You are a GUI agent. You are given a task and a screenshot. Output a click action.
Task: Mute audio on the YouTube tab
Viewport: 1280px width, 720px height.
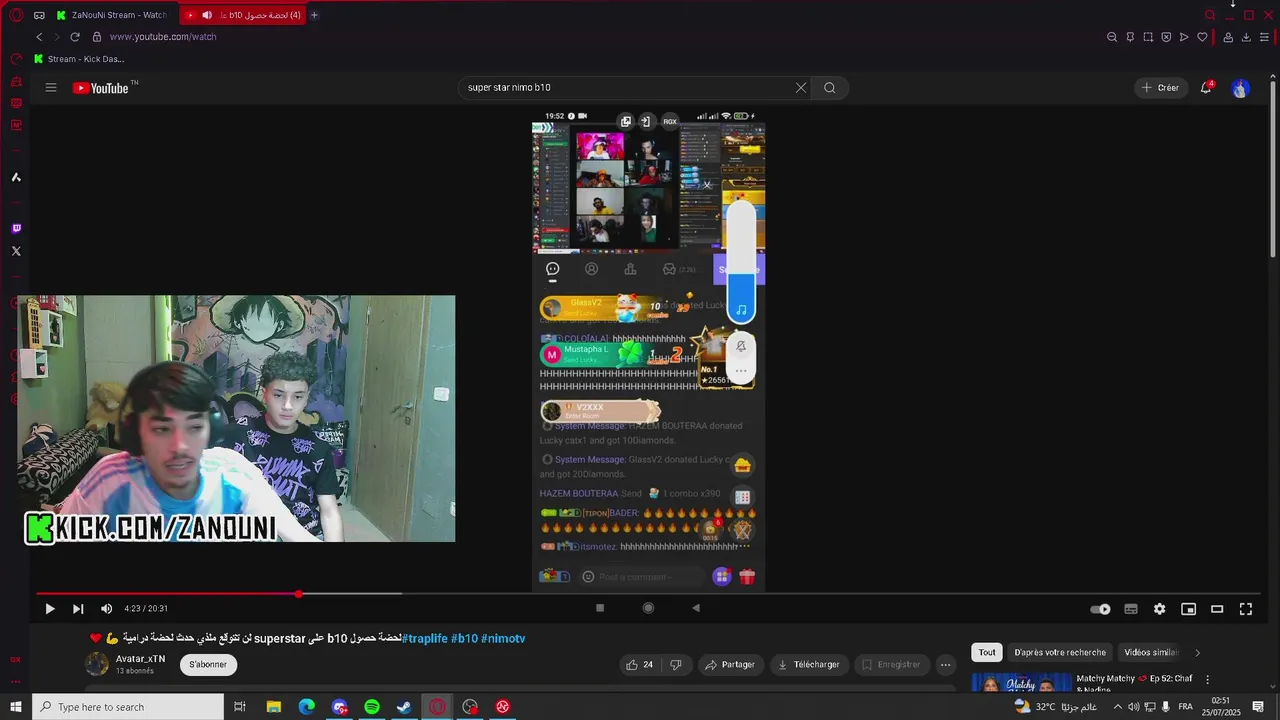207,15
